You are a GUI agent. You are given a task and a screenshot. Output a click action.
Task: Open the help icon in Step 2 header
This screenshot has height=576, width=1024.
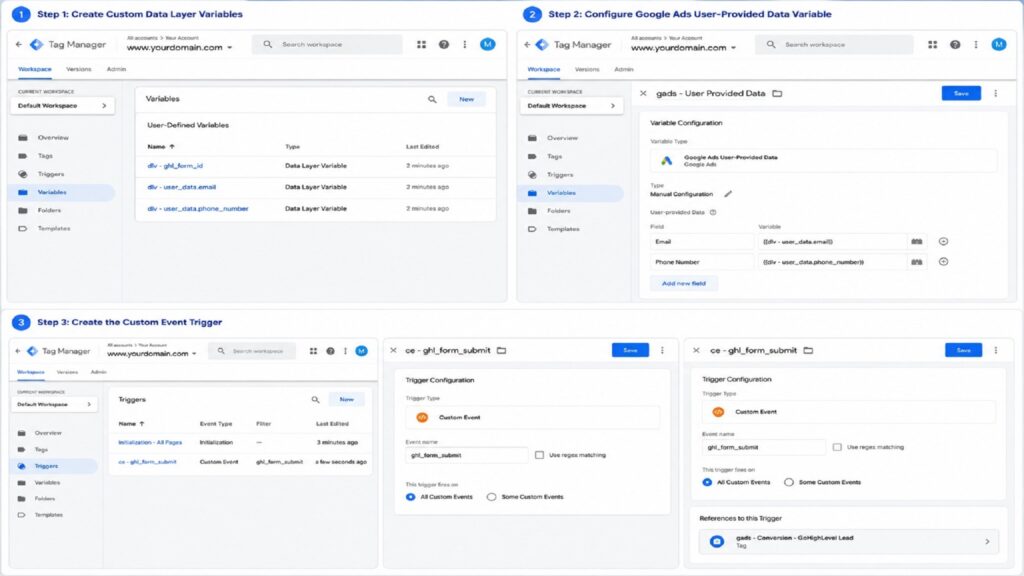click(x=955, y=44)
